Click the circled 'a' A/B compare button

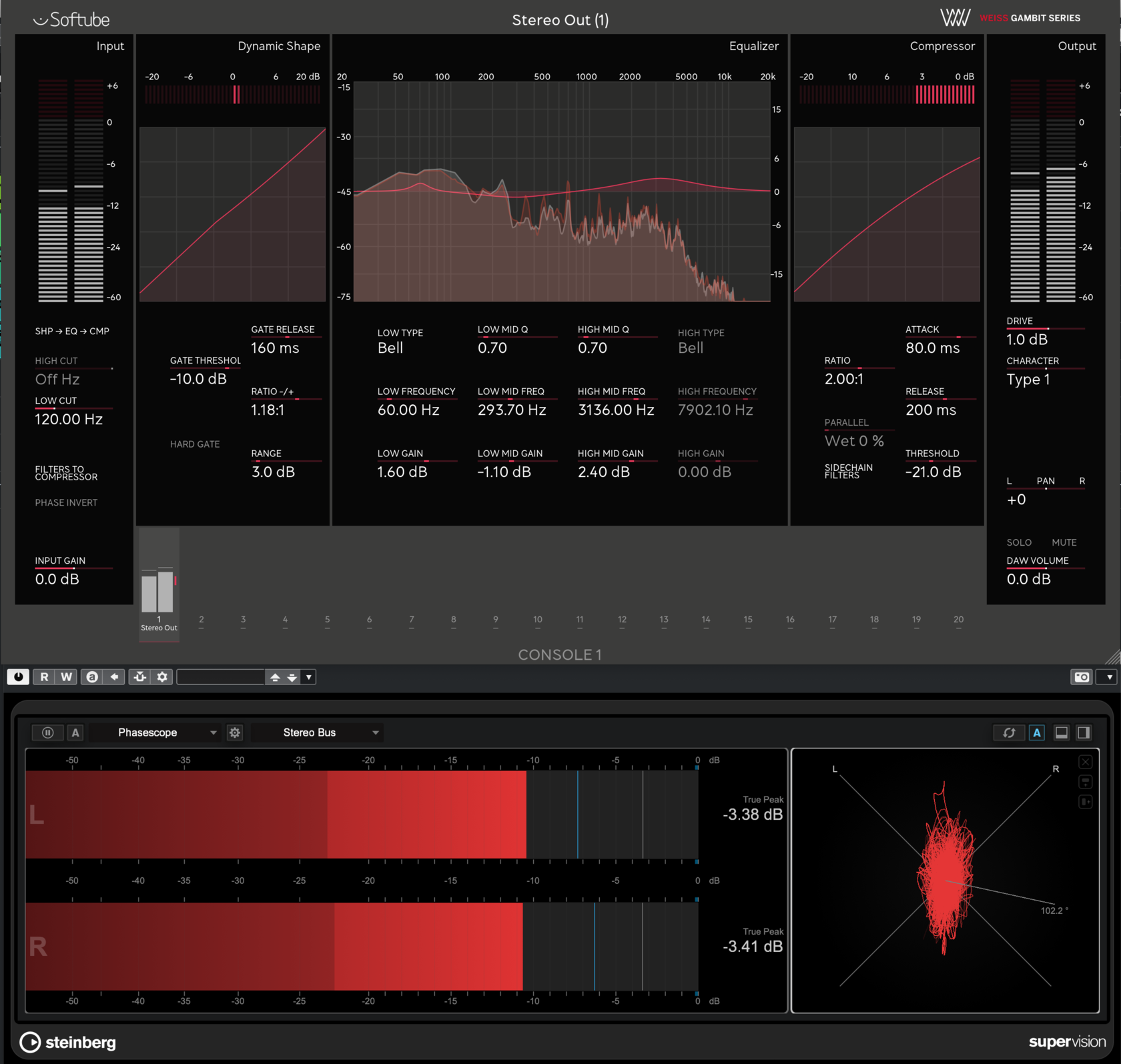tap(92, 677)
